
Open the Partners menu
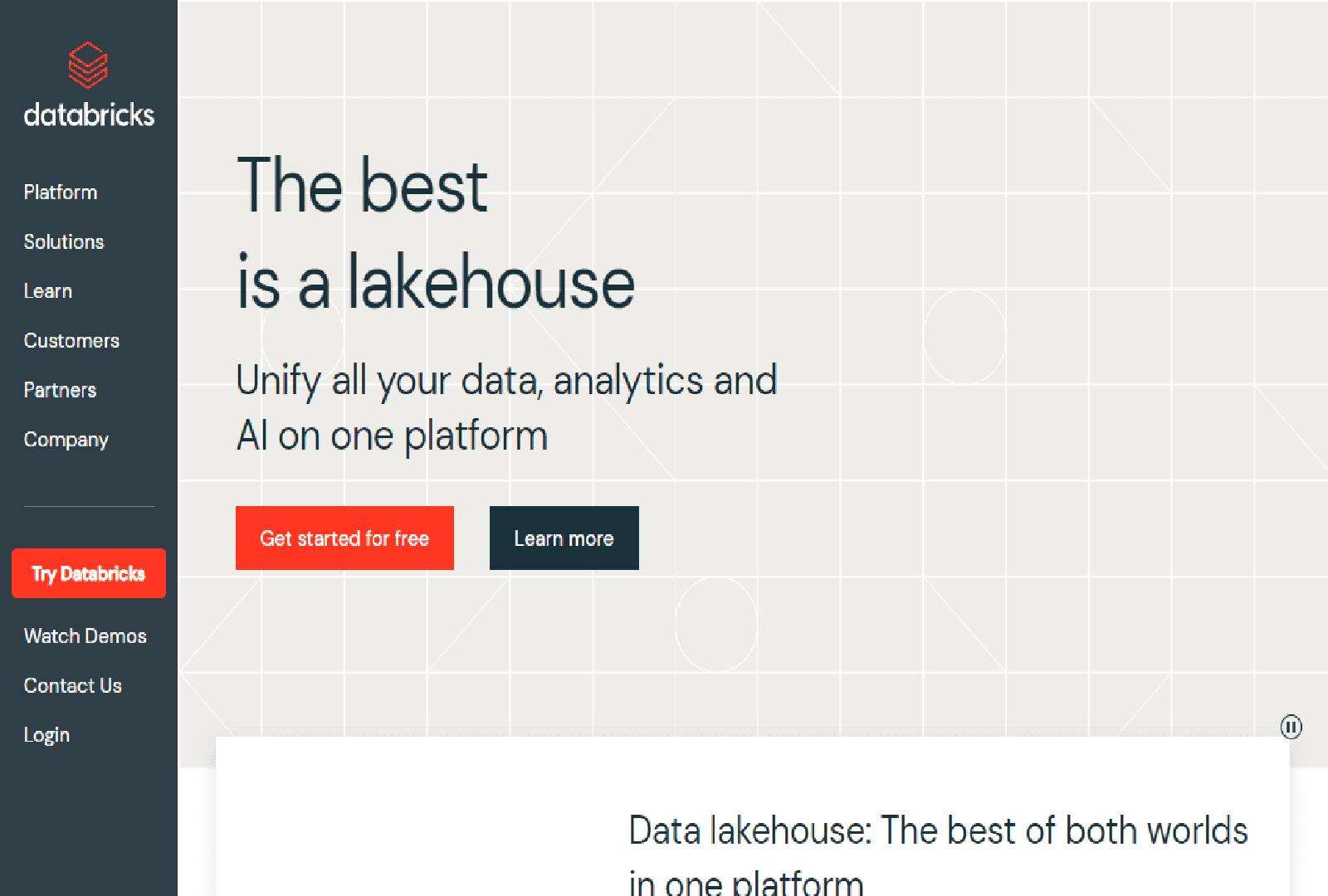click(x=59, y=389)
